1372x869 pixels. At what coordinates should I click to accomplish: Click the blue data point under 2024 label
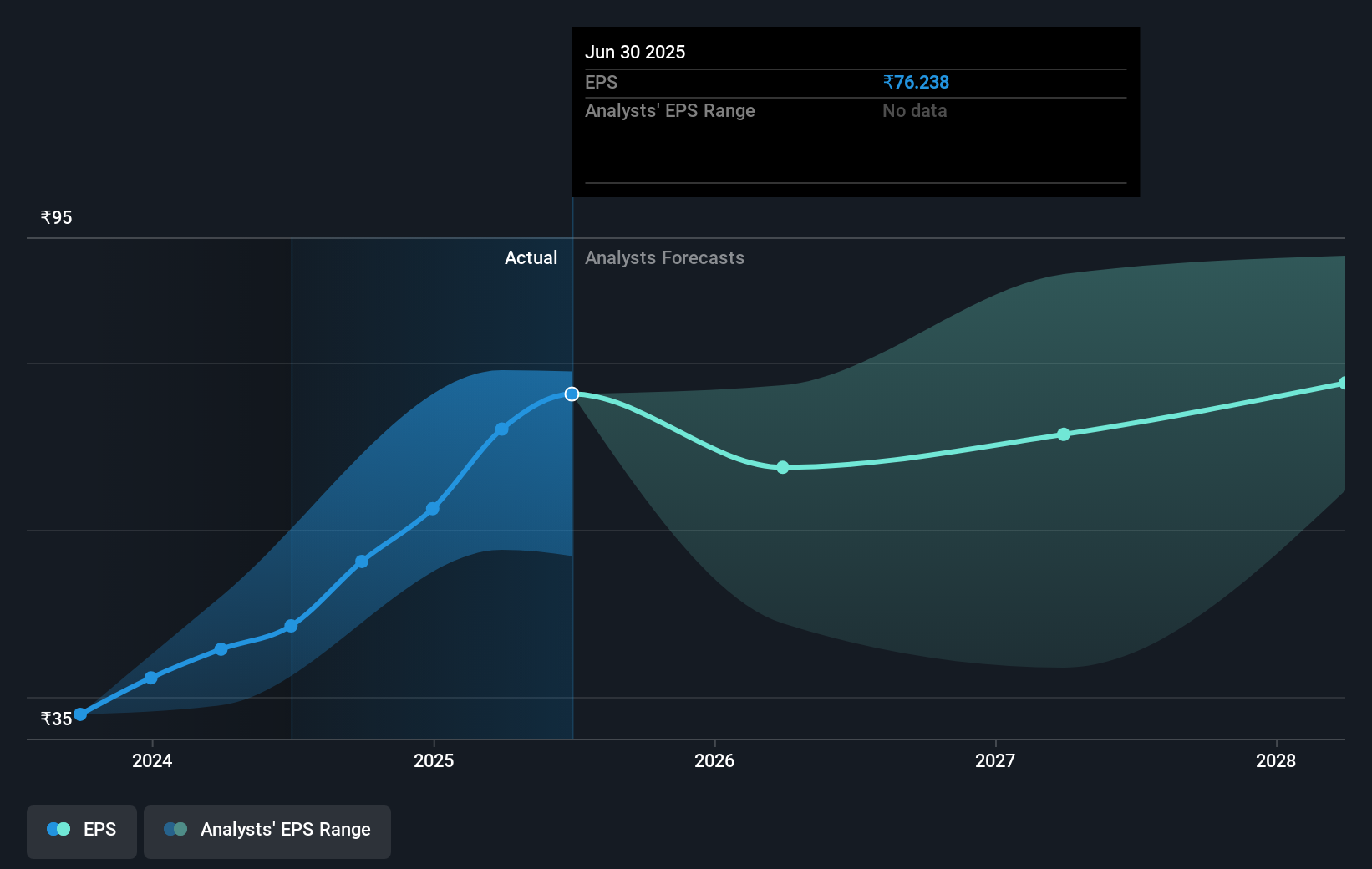[x=150, y=677]
